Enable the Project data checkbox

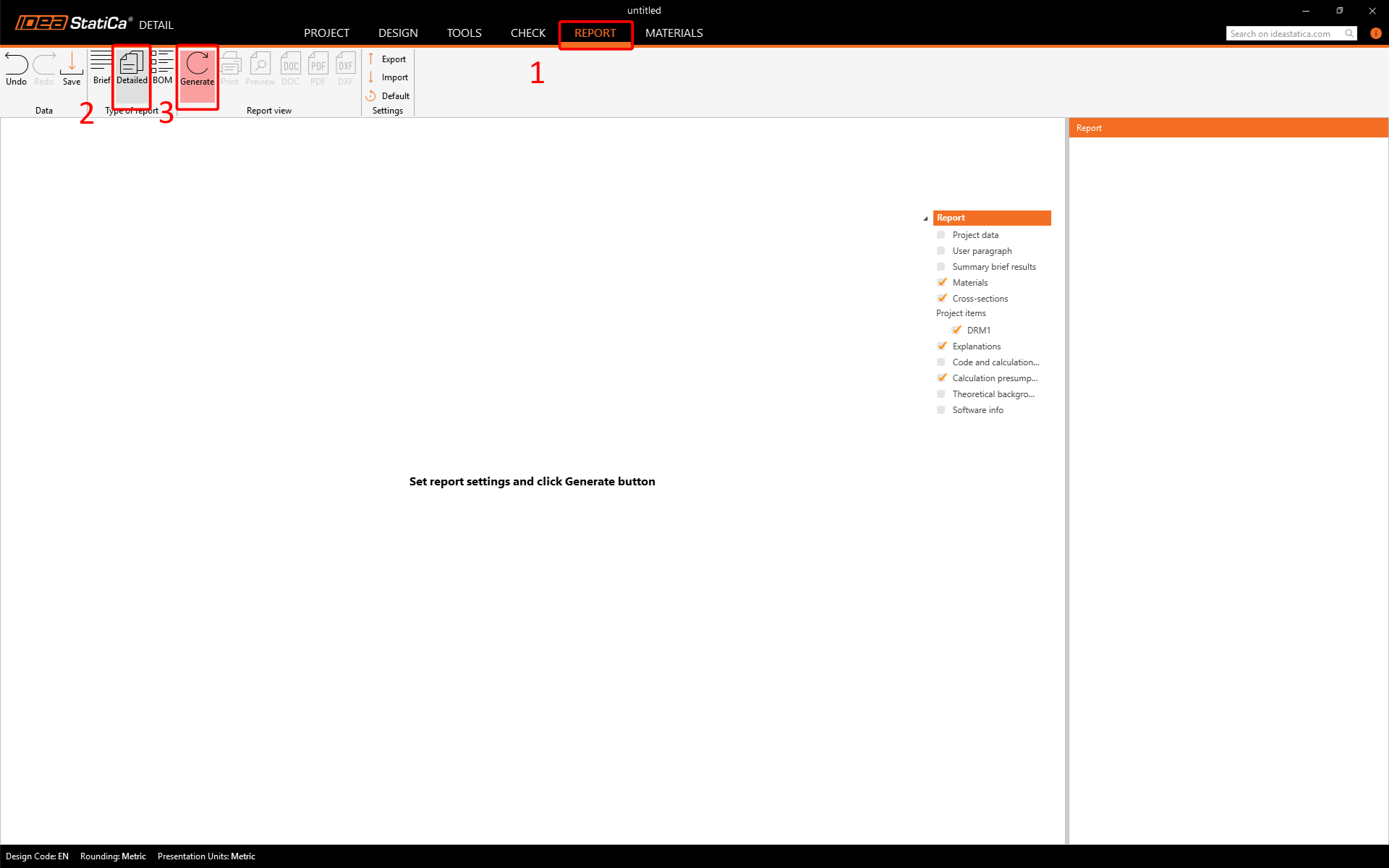[x=941, y=235]
